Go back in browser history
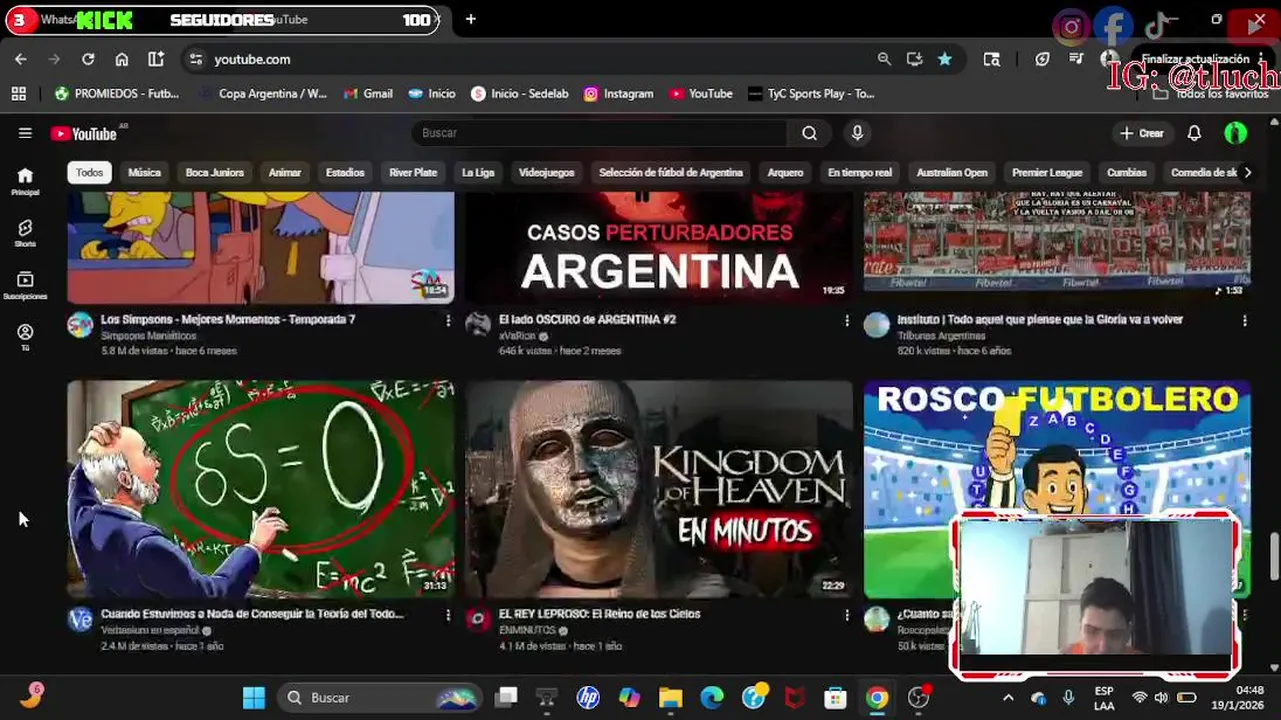 point(21,59)
